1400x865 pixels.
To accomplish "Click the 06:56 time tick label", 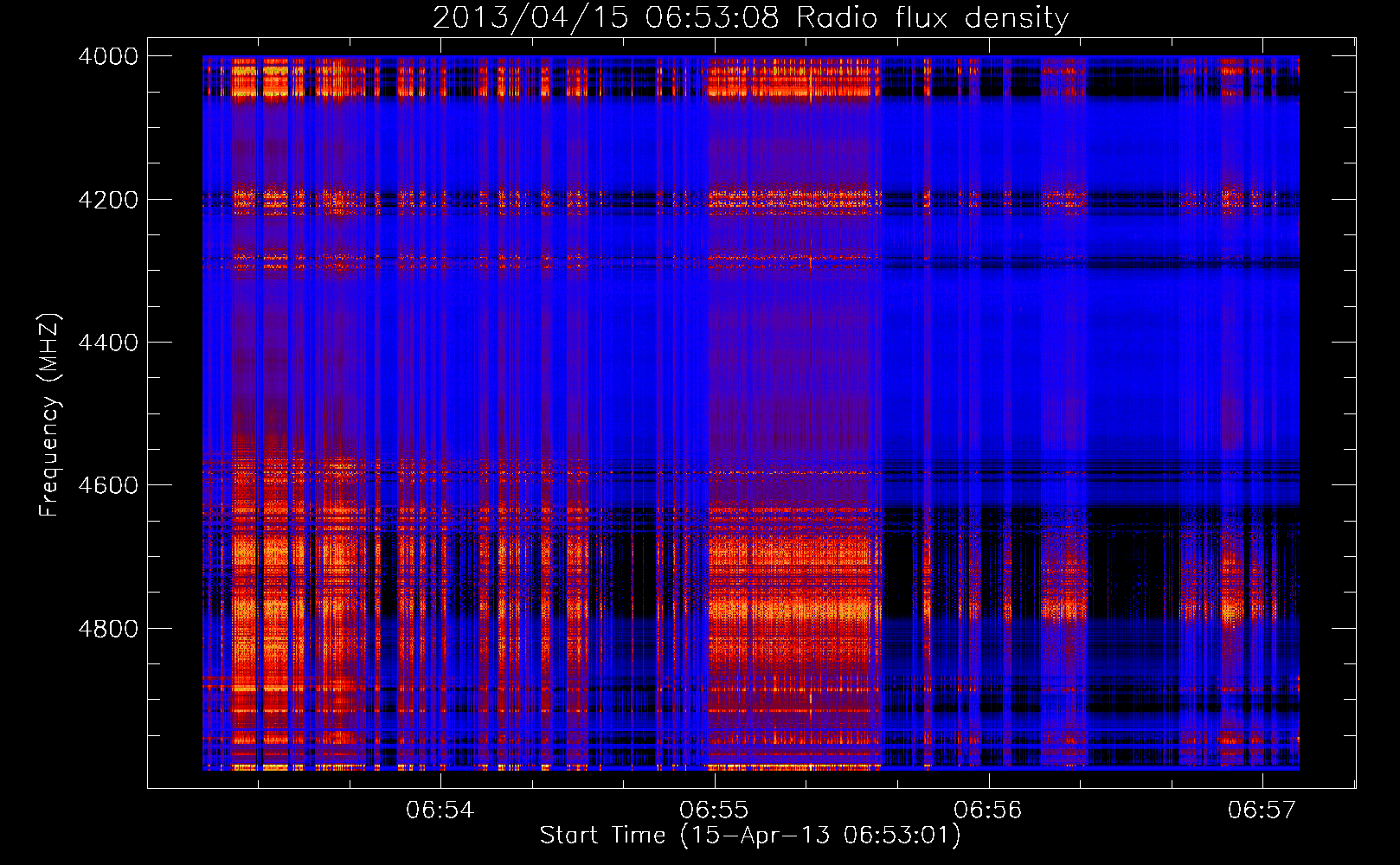I will click(x=988, y=810).
